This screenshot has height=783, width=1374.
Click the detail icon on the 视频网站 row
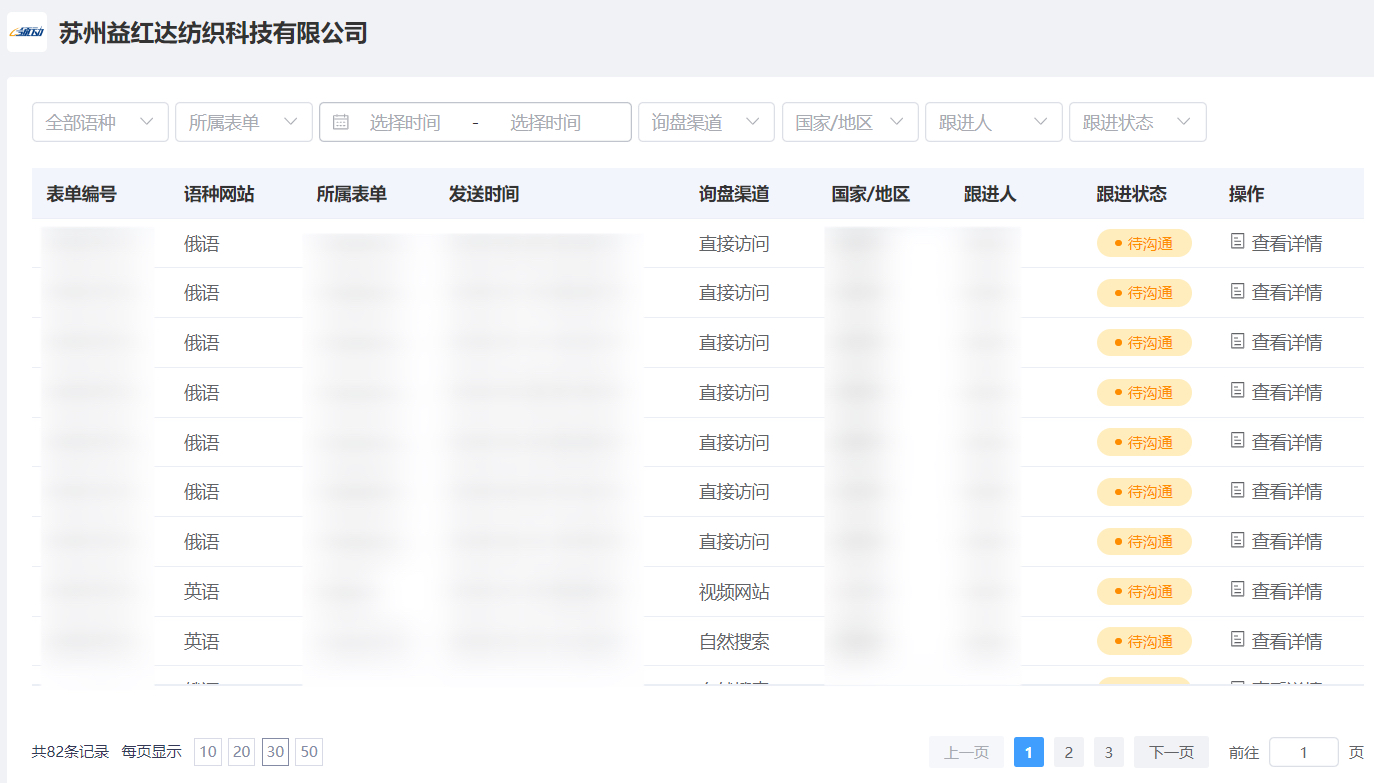click(x=1235, y=591)
